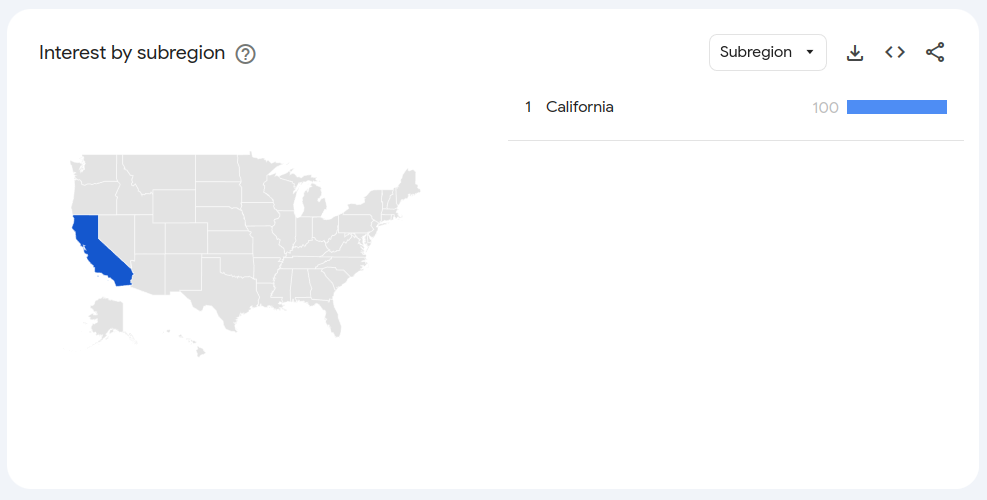Click the small arrow in the Subregion selector

pyautogui.click(x=810, y=52)
